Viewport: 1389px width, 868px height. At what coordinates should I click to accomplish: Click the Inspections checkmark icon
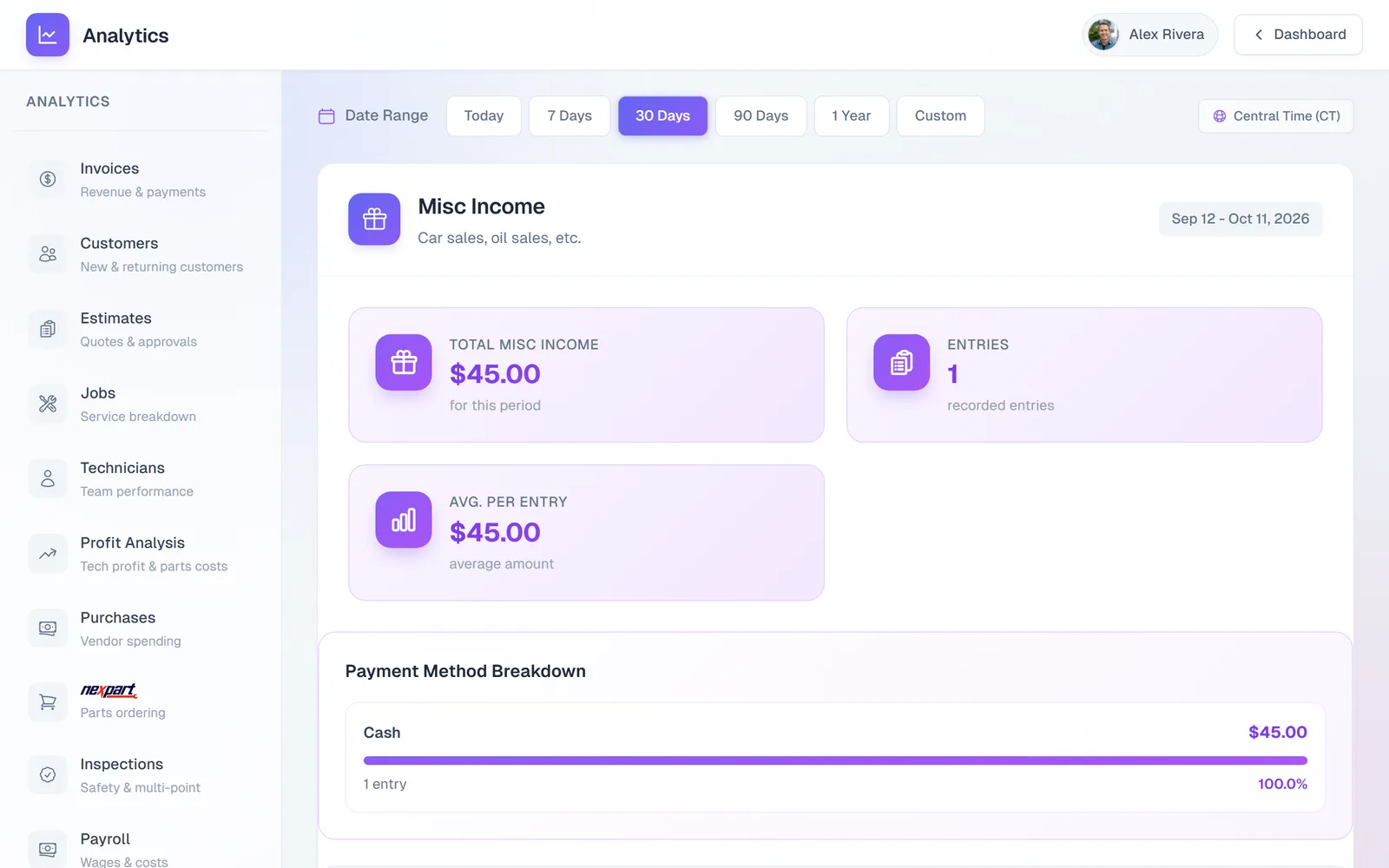click(x=48, y=774)
